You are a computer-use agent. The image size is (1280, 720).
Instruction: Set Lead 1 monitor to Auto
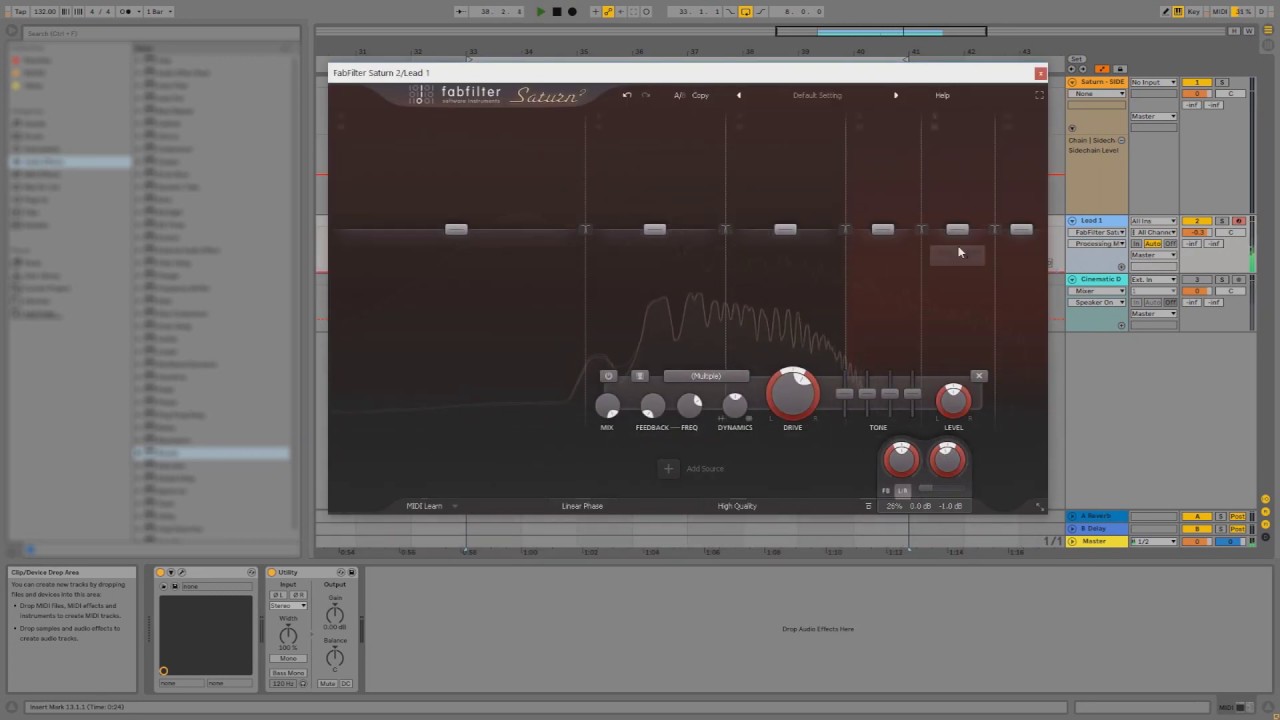tap(1153, 244)
